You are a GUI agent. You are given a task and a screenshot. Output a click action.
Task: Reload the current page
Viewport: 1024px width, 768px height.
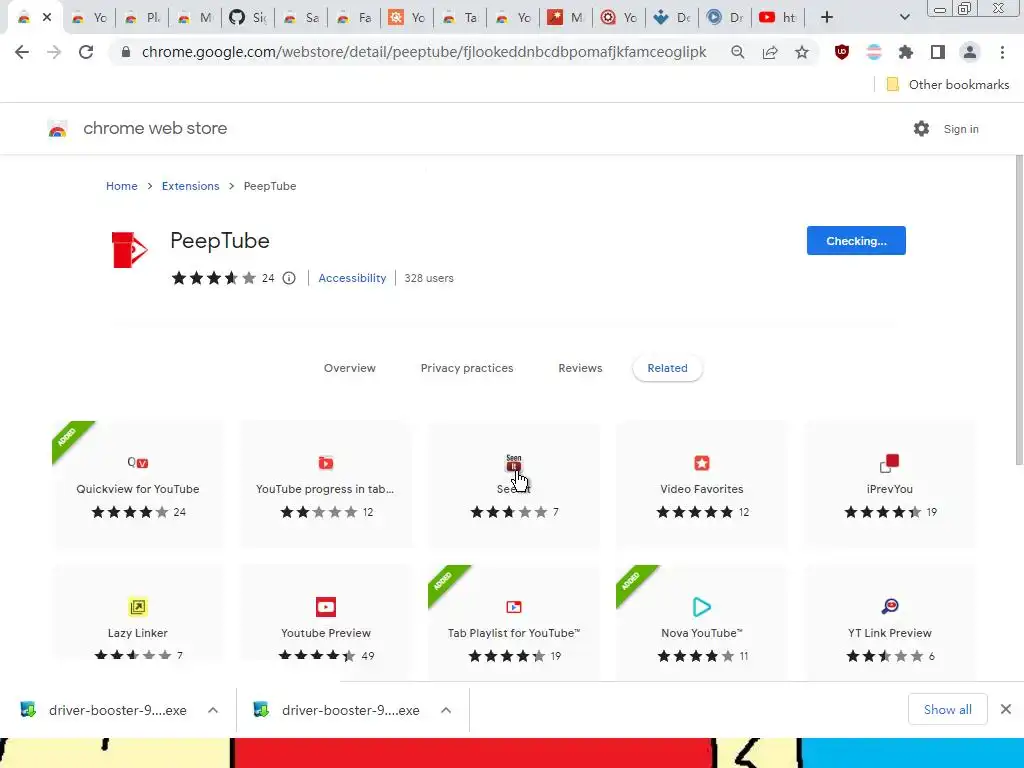click(86, 52)
